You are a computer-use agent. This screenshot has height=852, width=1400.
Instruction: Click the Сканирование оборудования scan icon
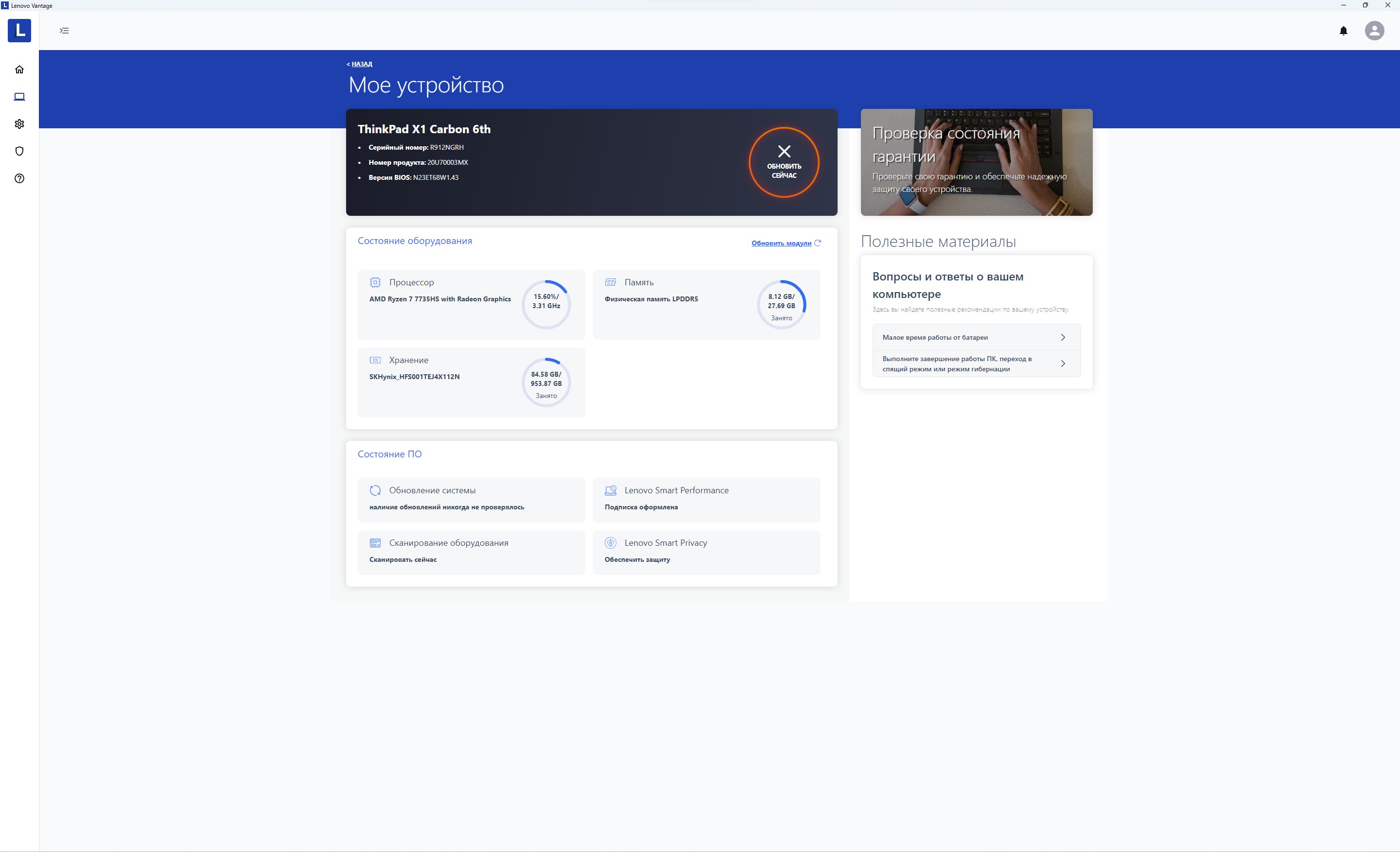point(375,543)
